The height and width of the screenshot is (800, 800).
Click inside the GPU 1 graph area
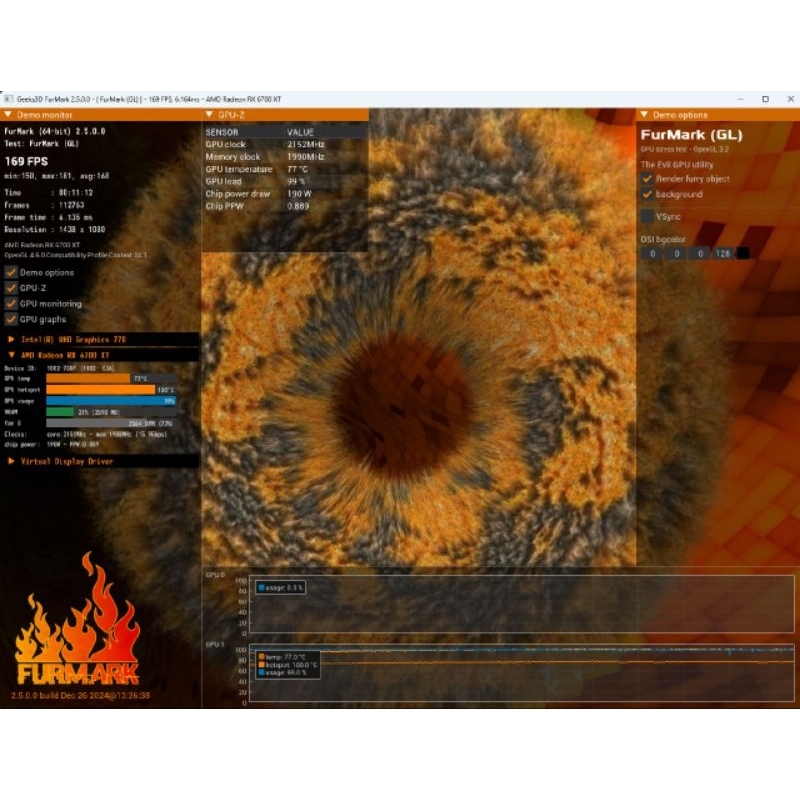tap(521, 674)
